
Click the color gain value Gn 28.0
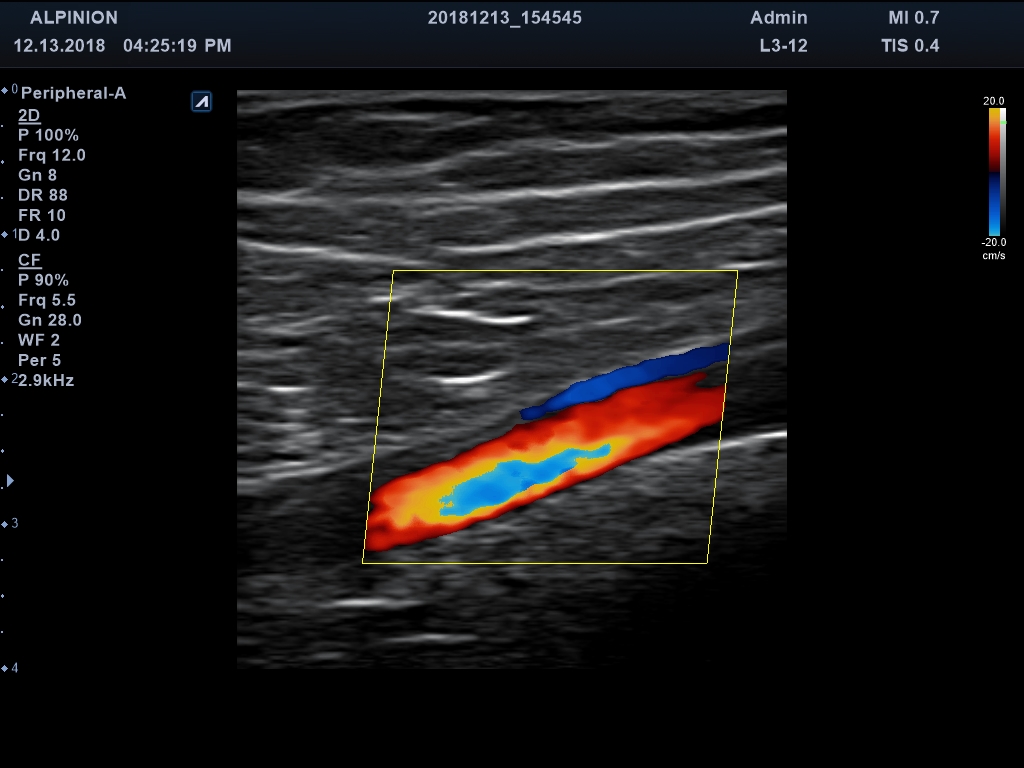coord(50,320)
